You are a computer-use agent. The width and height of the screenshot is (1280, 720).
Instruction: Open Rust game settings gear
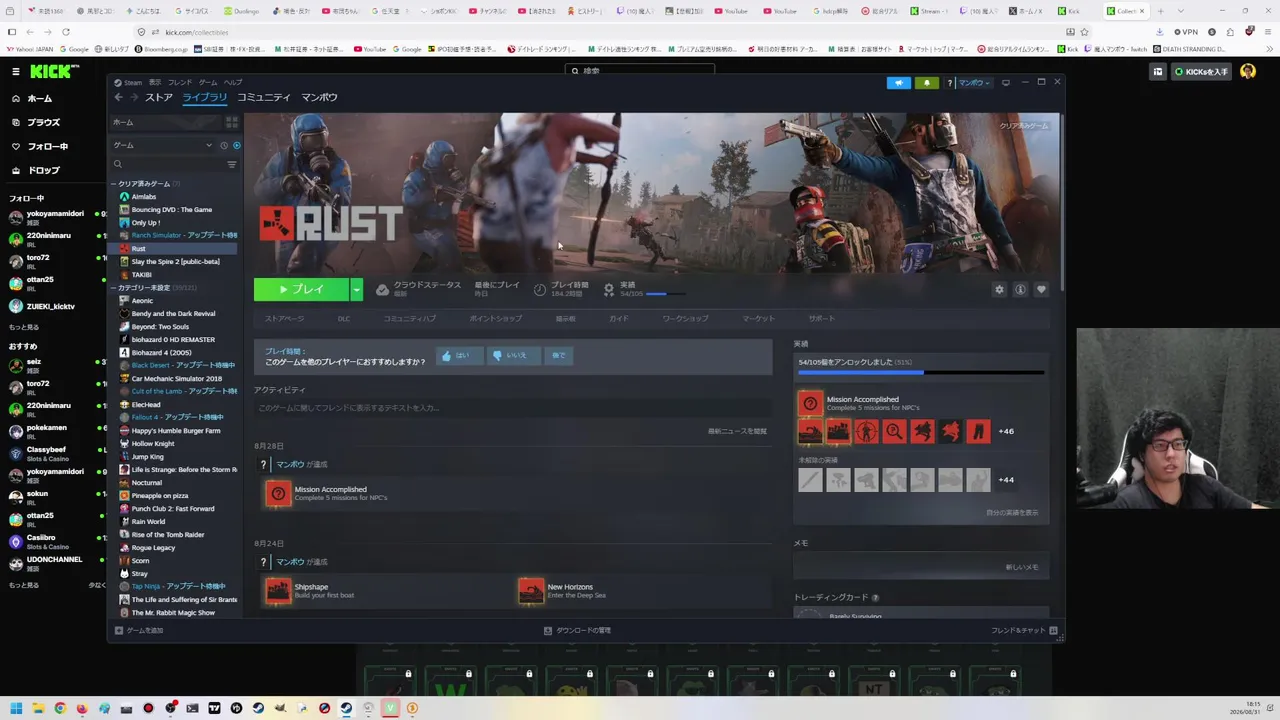coord(999,289)
